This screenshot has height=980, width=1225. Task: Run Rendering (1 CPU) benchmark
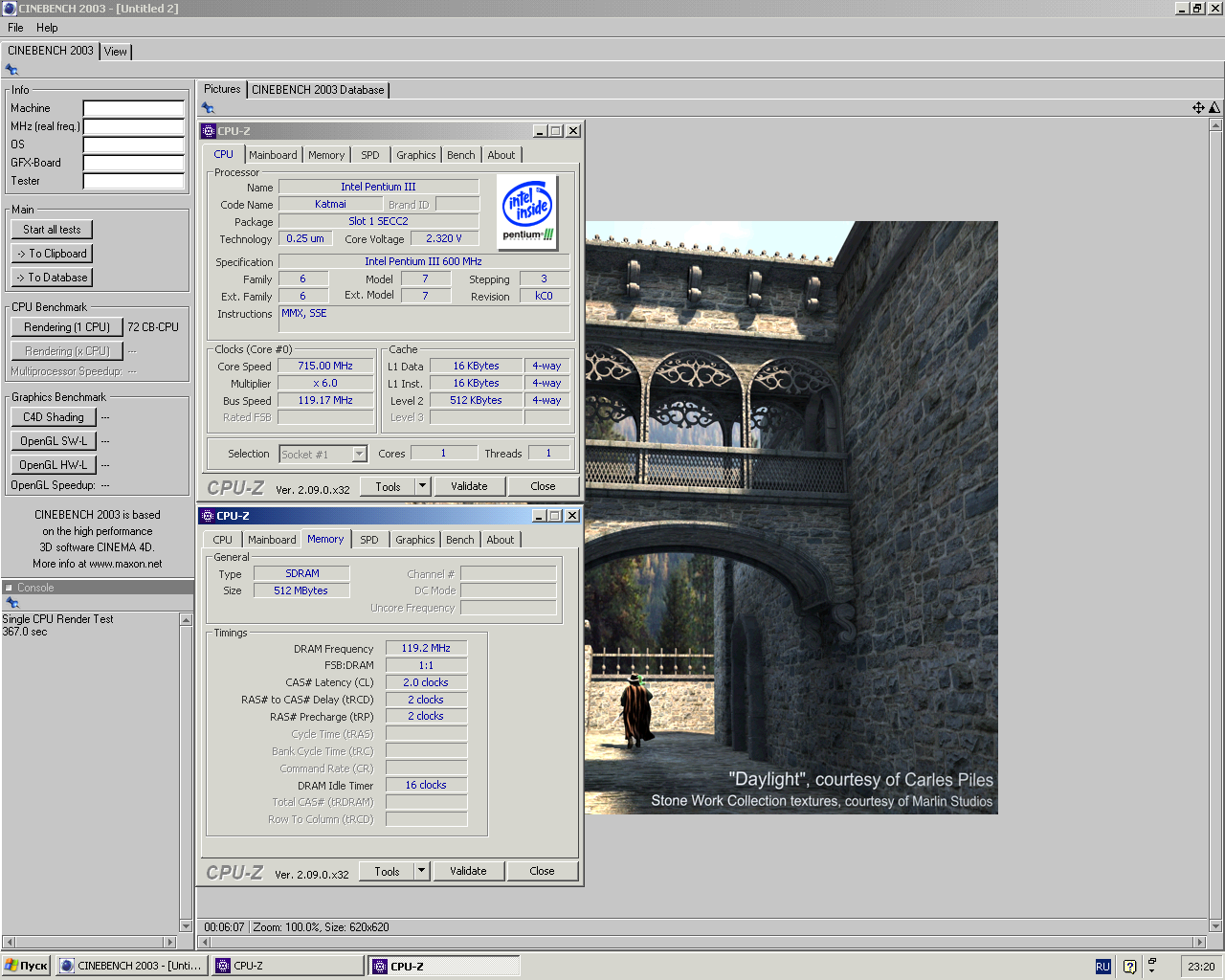67,327
